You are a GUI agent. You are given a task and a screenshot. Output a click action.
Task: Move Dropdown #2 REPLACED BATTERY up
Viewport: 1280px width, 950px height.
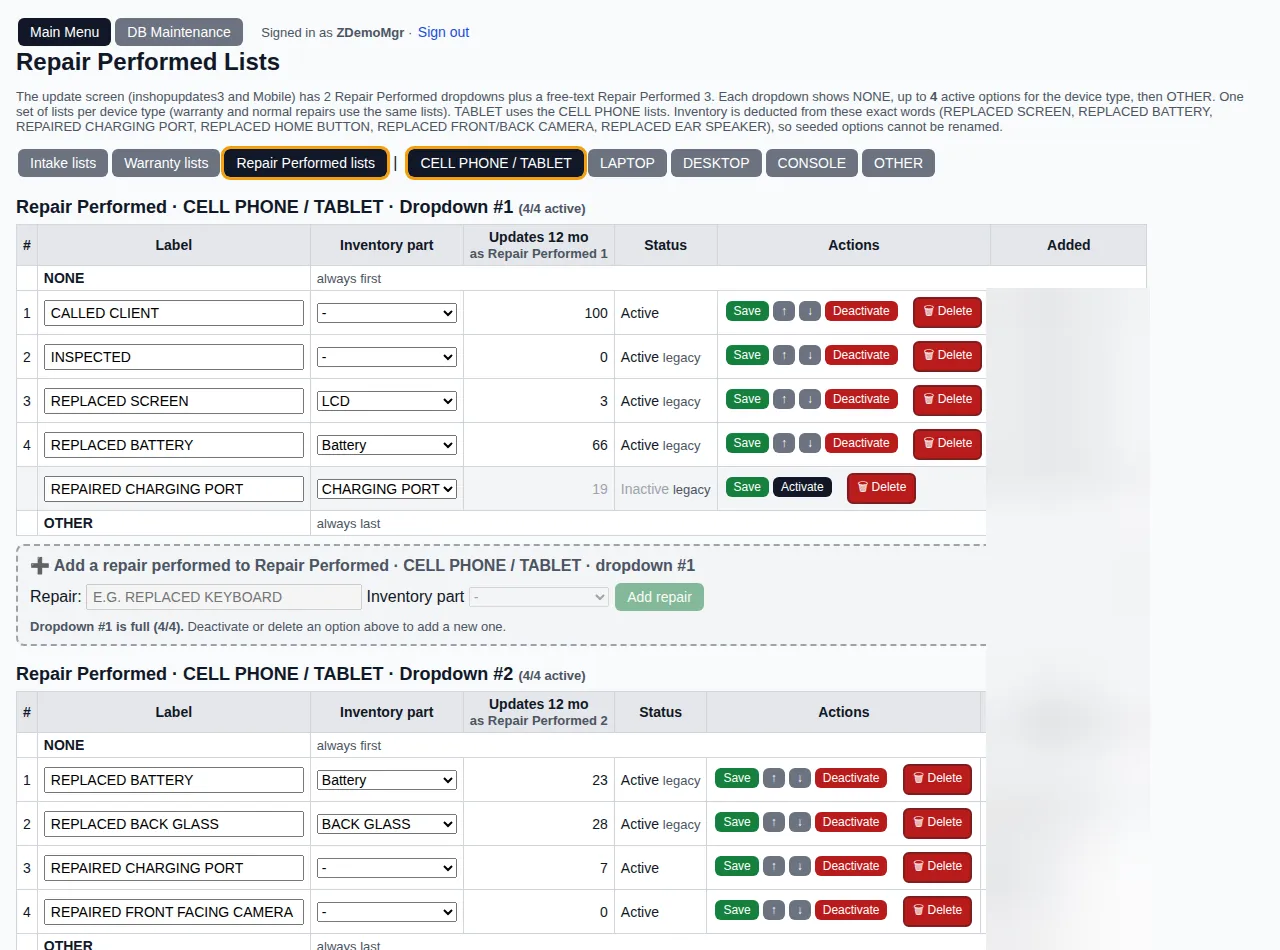(x=774, y=778)
